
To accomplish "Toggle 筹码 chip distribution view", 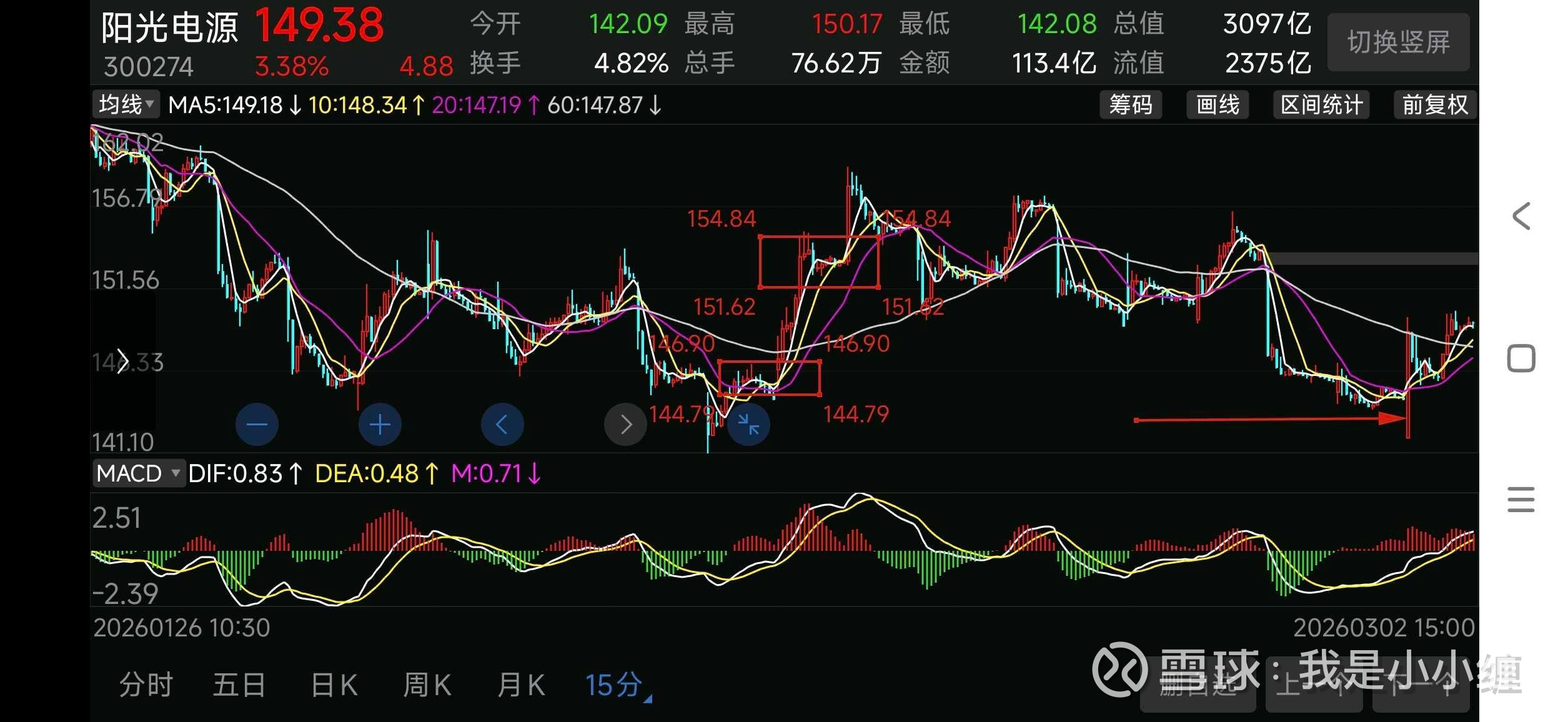I will pos(1131,104).
